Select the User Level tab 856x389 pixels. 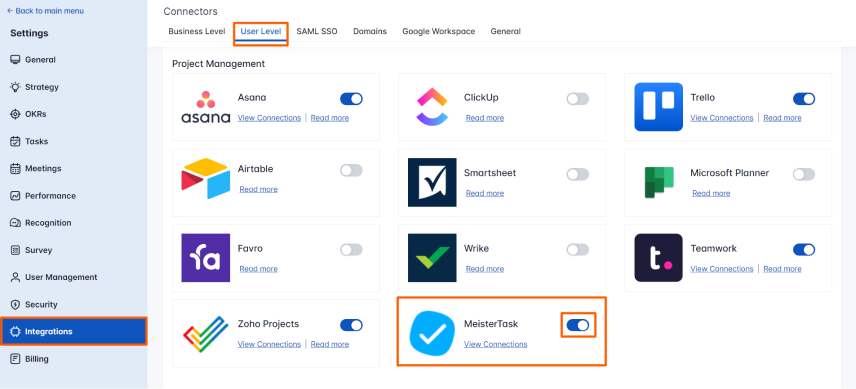(261, 32)
